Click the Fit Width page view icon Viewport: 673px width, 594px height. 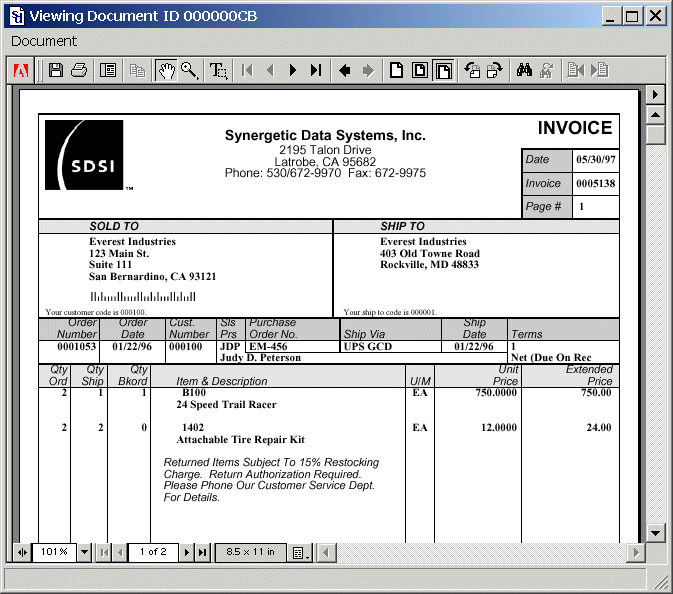tap(443, 70)
